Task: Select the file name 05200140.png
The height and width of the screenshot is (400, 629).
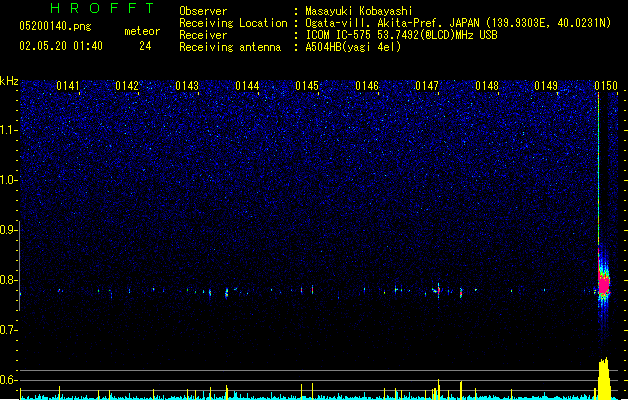Action: 55,26
